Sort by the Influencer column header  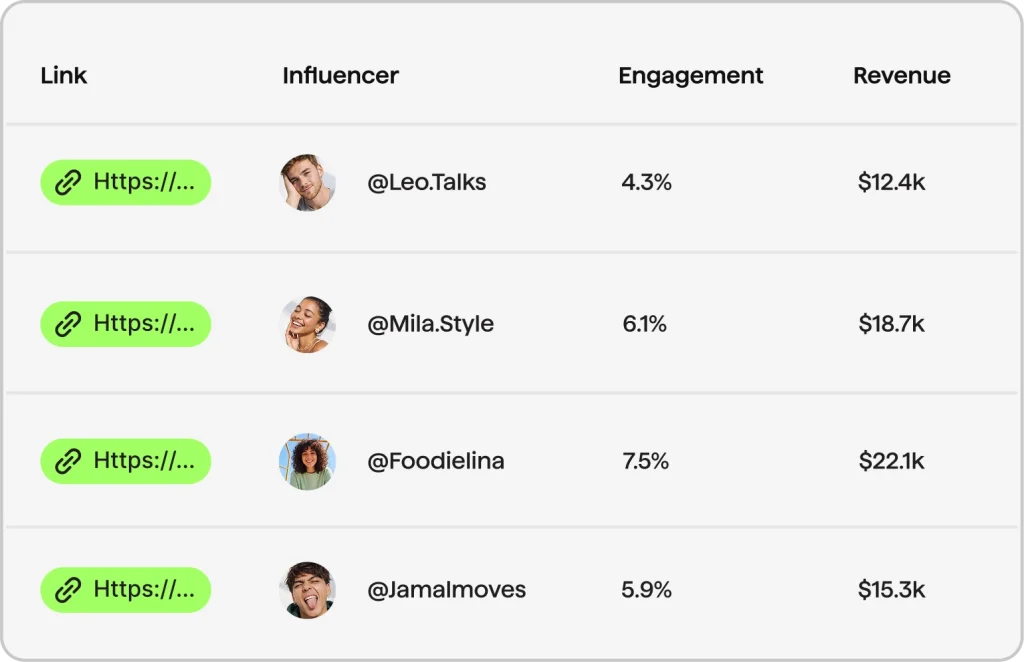click(340, 76)
